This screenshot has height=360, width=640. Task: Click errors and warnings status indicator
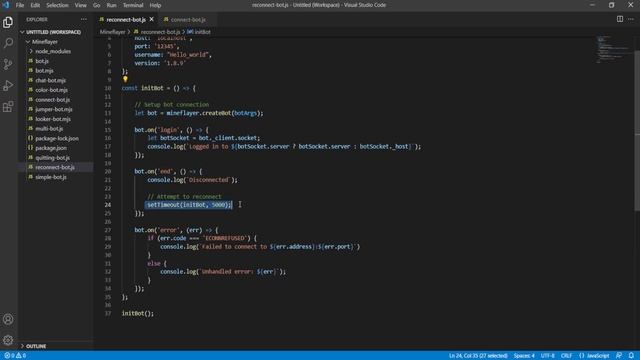[15, 356]
